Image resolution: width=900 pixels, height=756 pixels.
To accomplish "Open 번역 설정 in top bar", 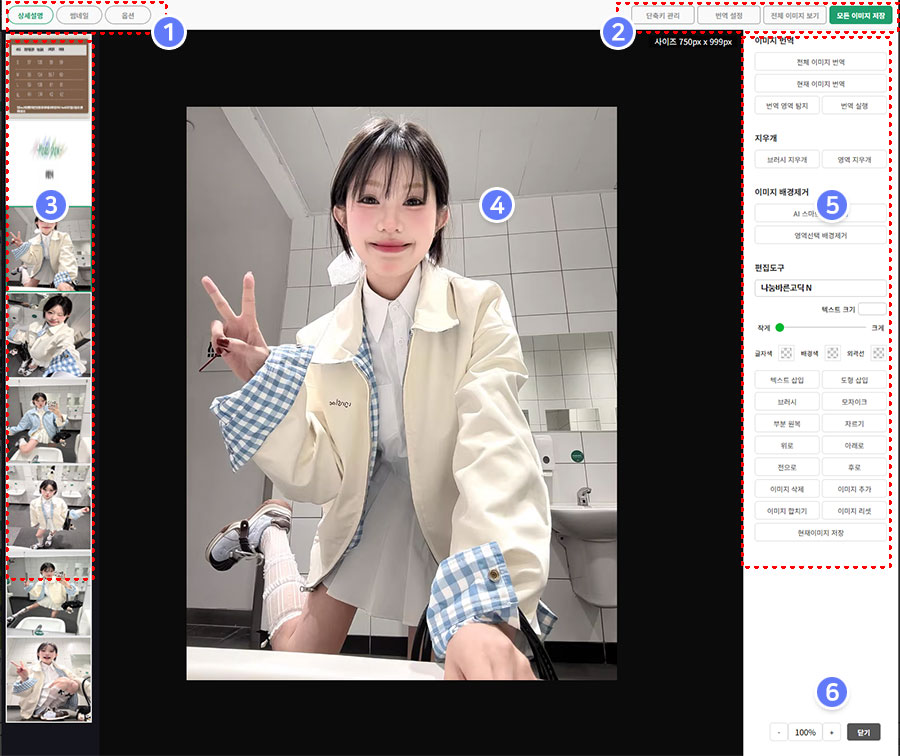I will click(x=727, y=16).
